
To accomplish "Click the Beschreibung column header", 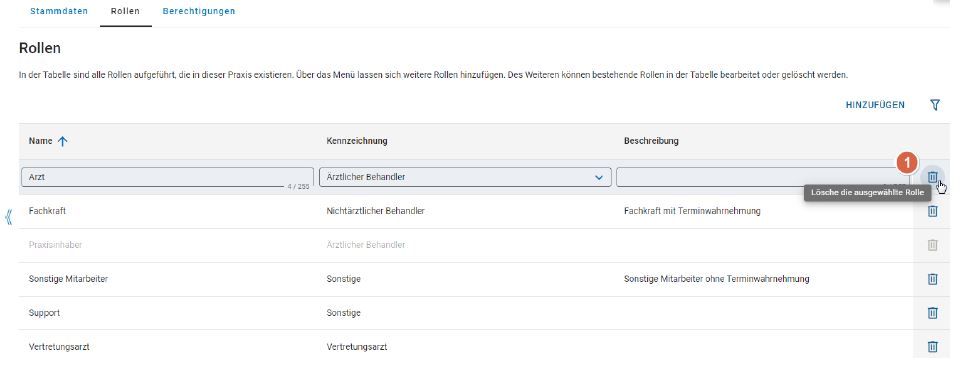I will pyautogui.click(x=651, y=141).
